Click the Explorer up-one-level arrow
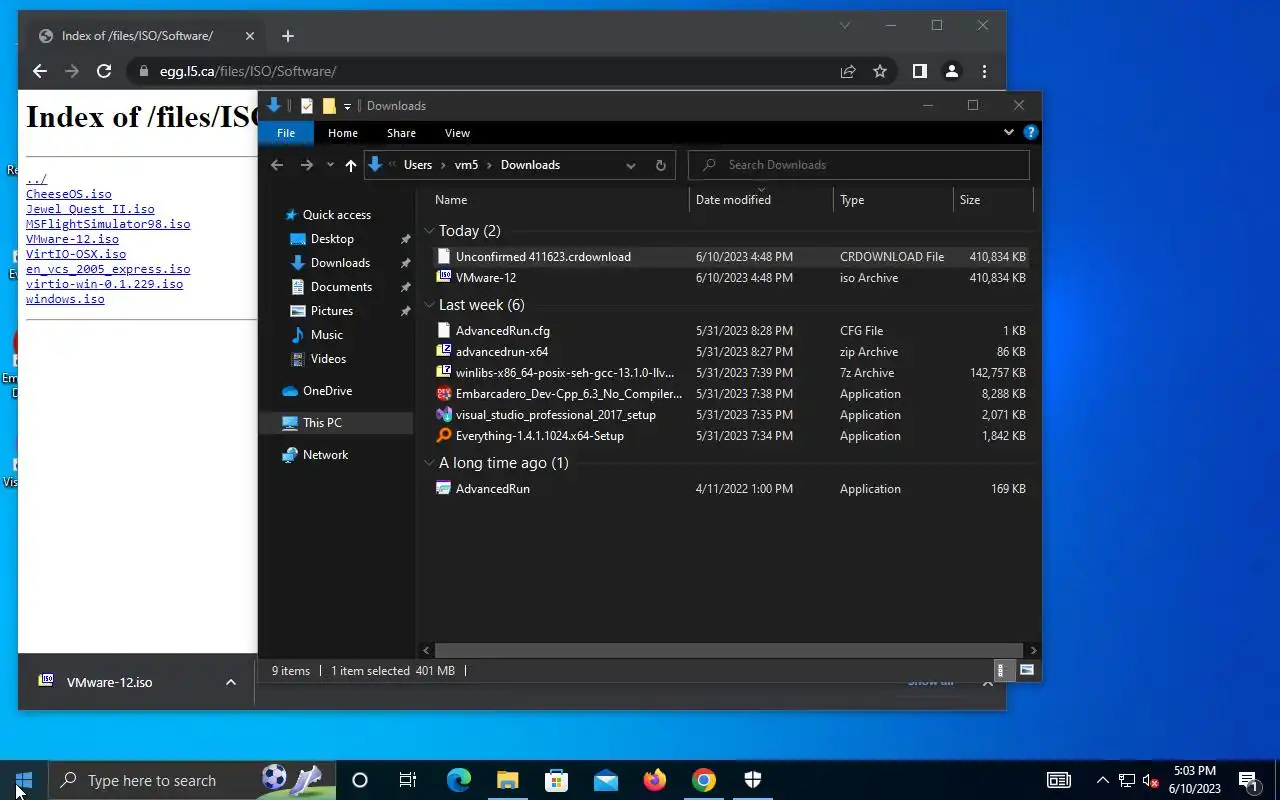This screenshot has height=800, width=1280. [350, 165]
